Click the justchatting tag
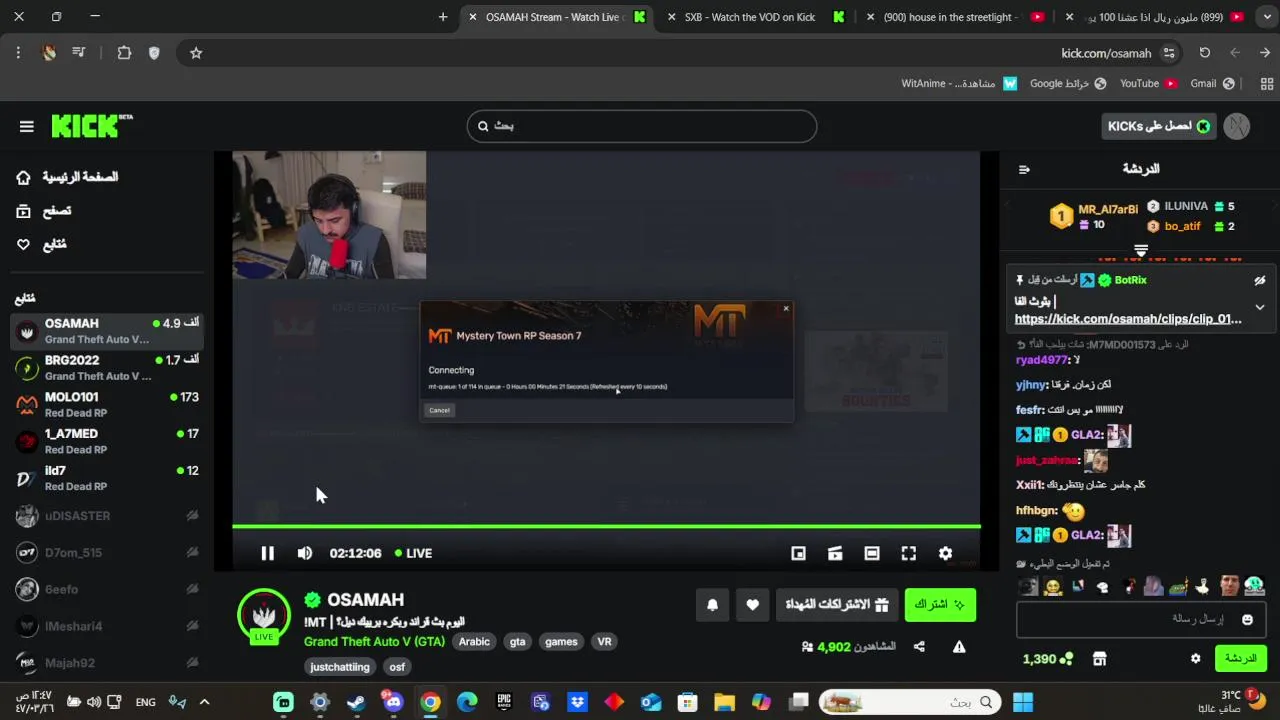The image size is (1280, 720). (340, 667)
